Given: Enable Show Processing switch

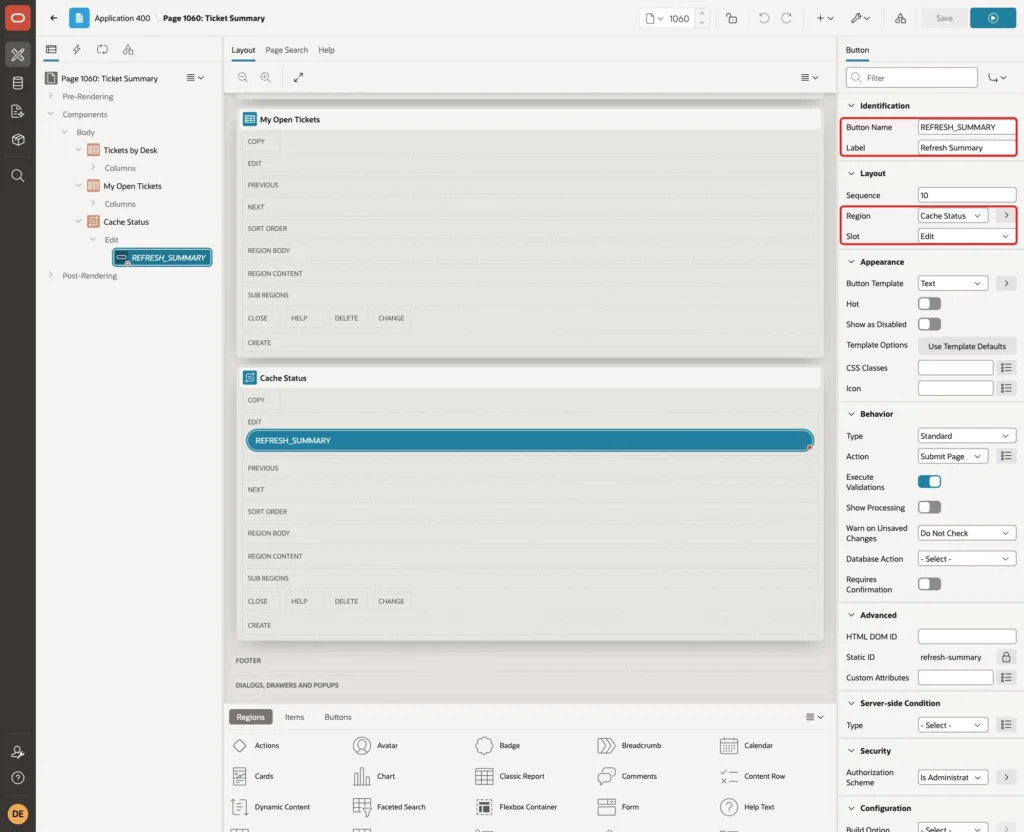Looking at the screenshot, I should [929, 507].
